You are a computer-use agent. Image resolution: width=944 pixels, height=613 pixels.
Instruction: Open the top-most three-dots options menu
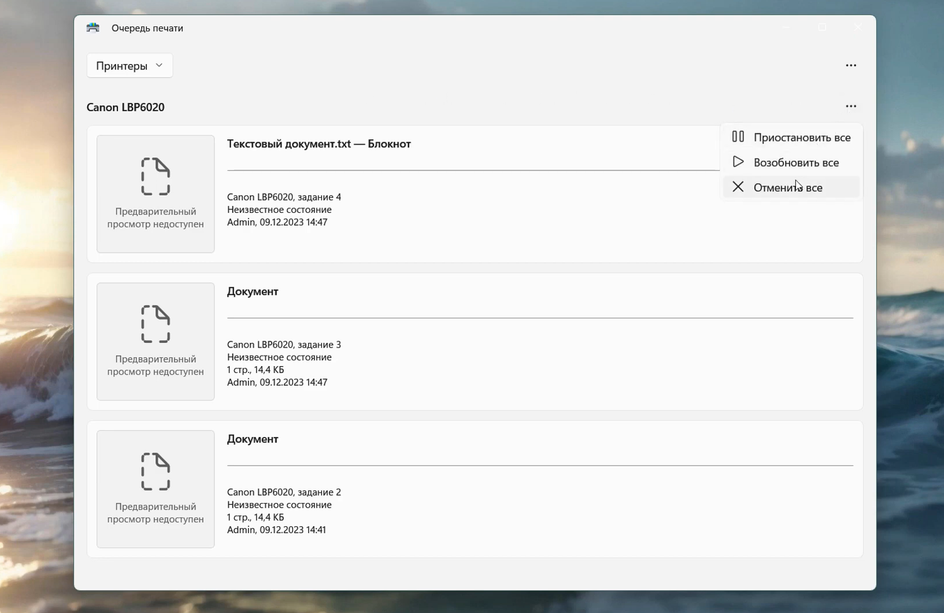(x=851, y=65)
